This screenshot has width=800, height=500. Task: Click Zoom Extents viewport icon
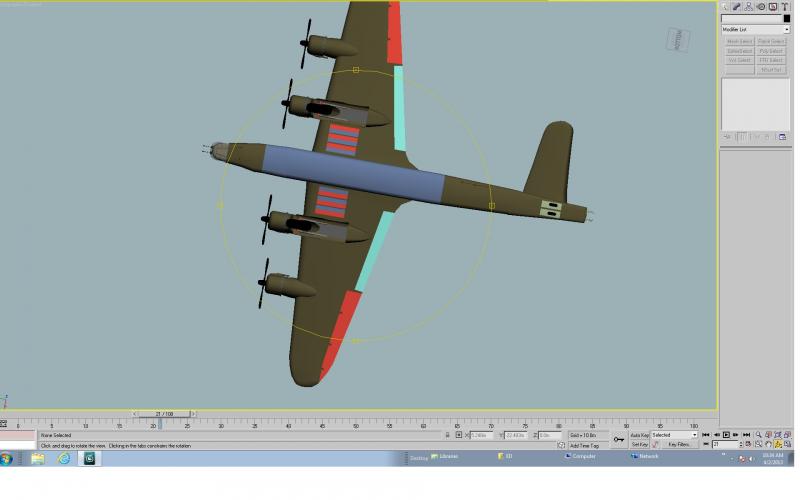[x=778, y=435]
